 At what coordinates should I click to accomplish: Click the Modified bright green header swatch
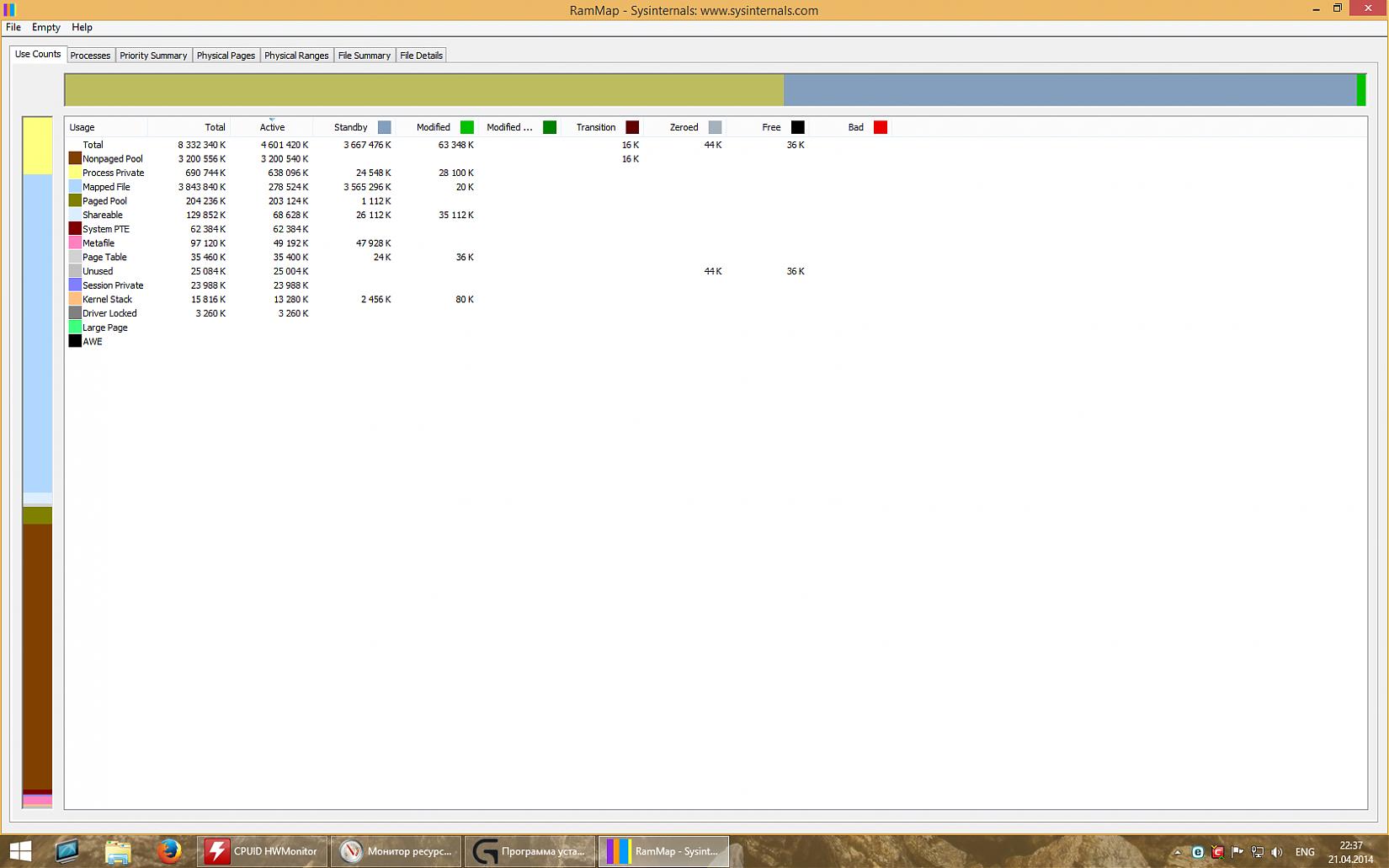[467, 127]
